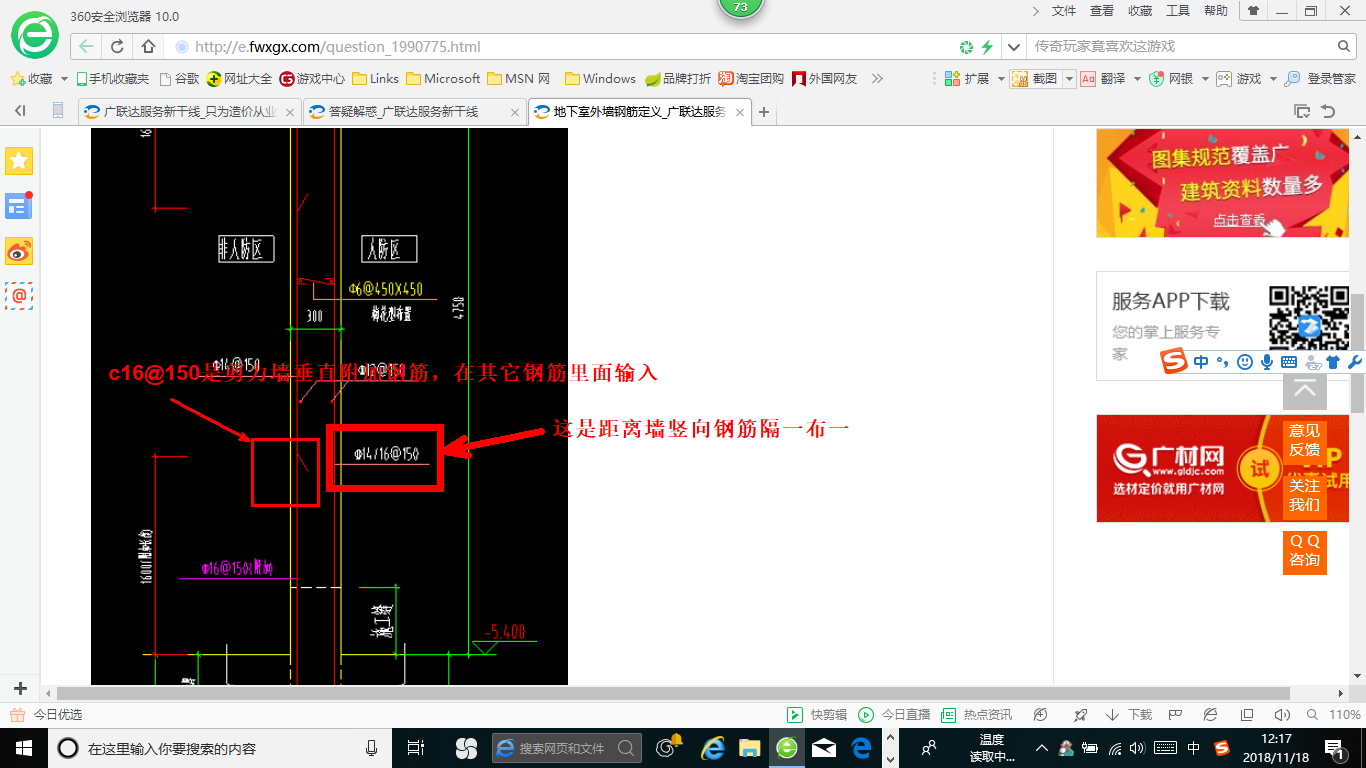Click the 广材网 advertisement banner
Viewport: 1366px width, 768px height.
[1223, 469]
